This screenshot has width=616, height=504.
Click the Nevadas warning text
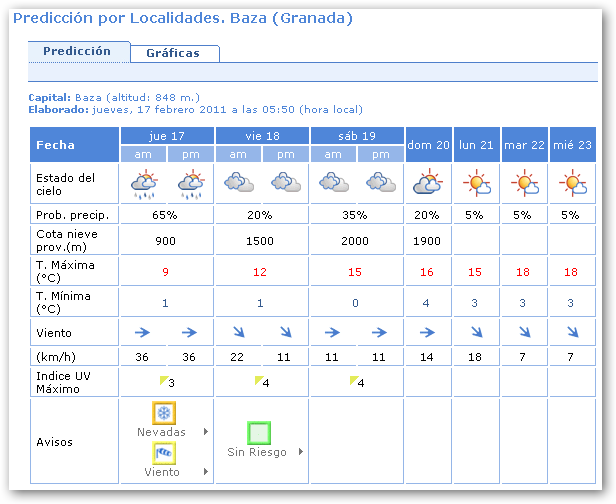click(161, 432)
